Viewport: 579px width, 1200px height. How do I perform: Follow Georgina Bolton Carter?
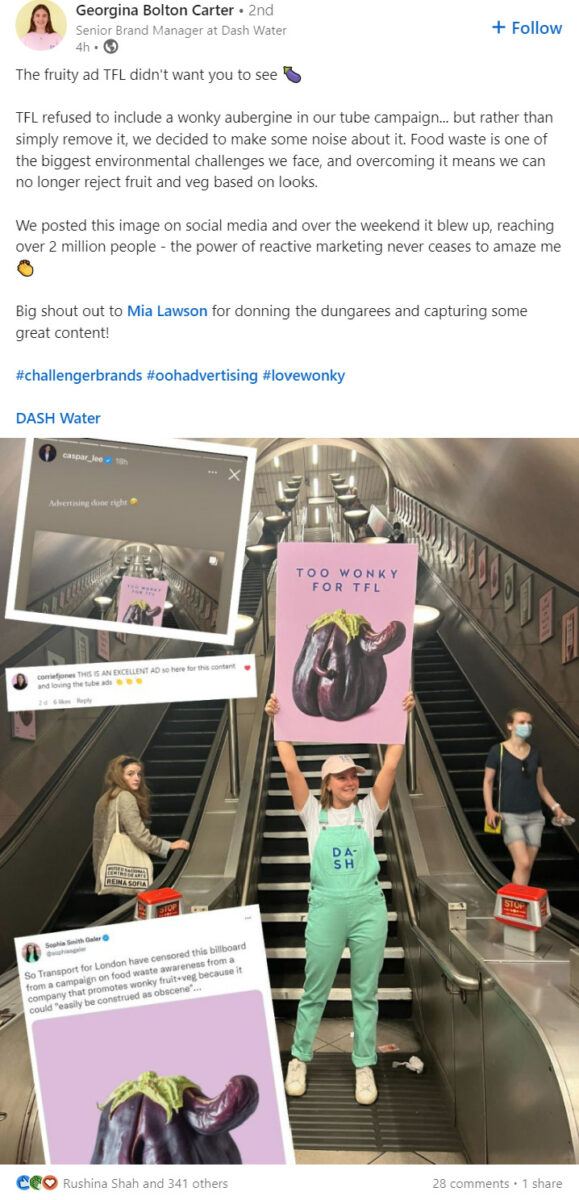pos(527,28)
